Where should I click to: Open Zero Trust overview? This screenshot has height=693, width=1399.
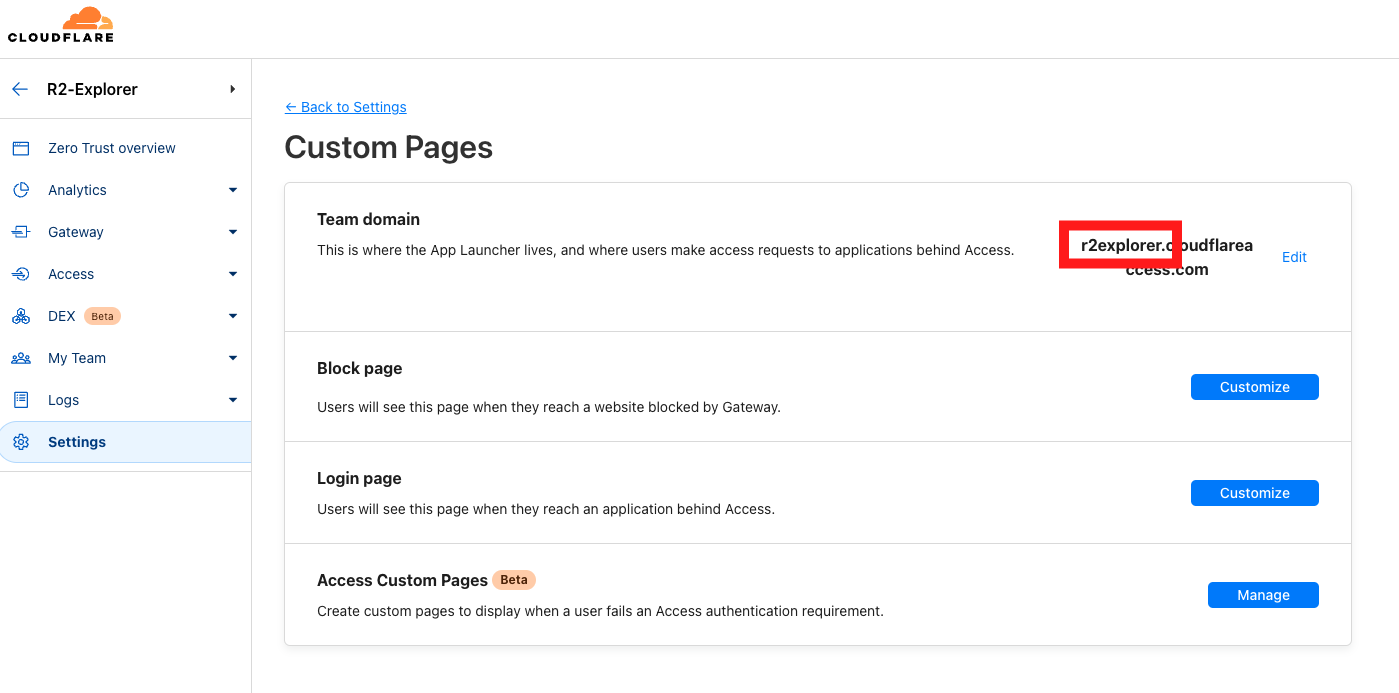112,148
